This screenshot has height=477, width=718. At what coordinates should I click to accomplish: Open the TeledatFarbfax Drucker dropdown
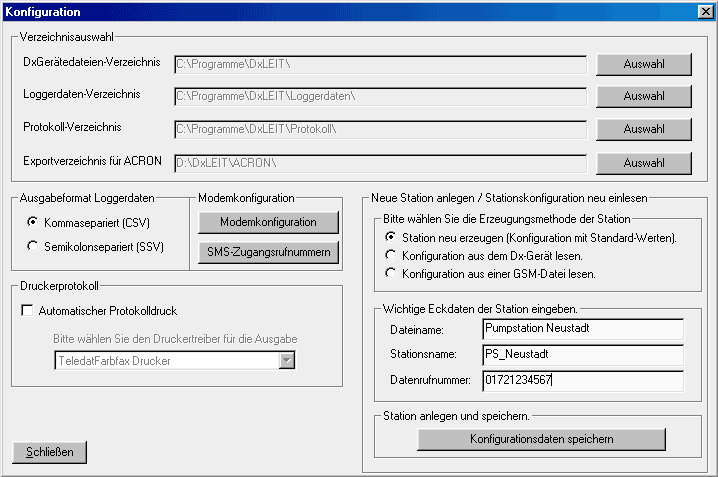(287, 361)
